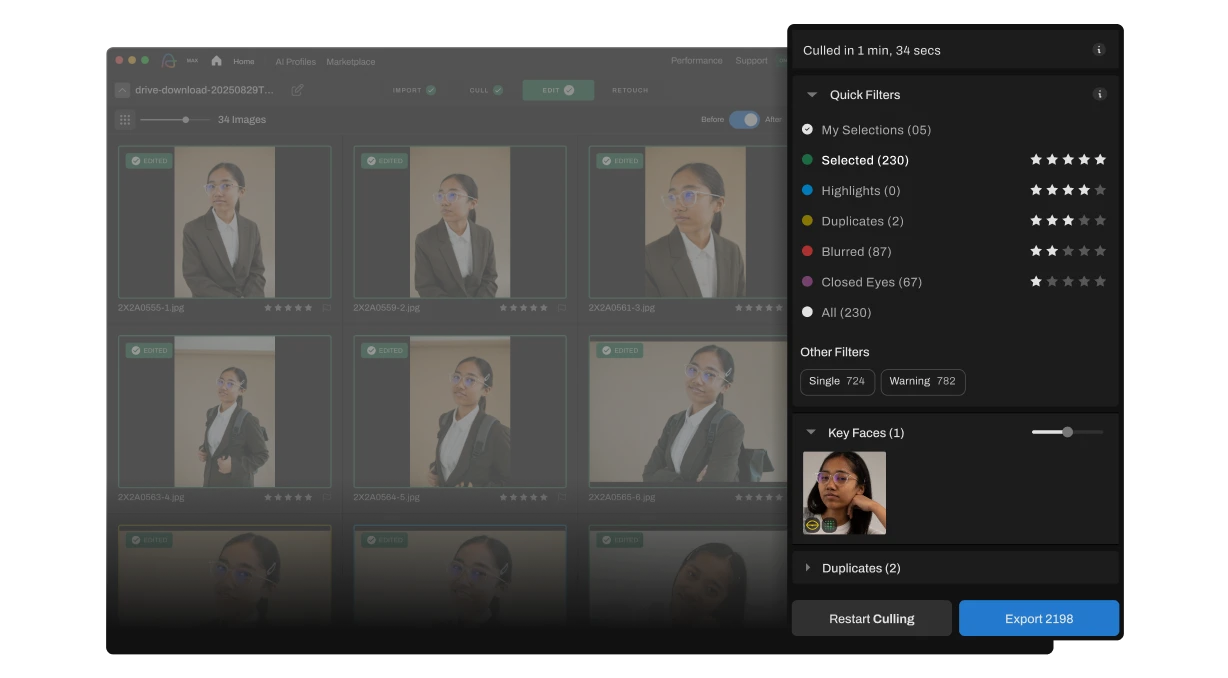
Task: Collapse the Key Faces section
Action: click(811, 433)
